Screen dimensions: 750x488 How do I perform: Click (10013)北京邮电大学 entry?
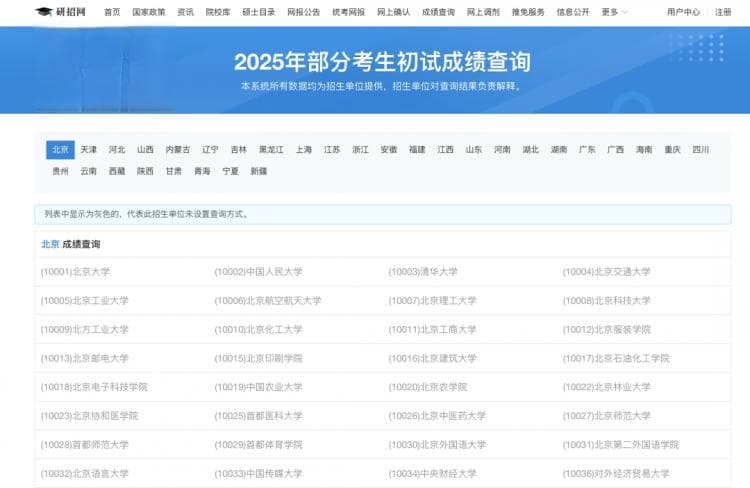pos(85,358)
